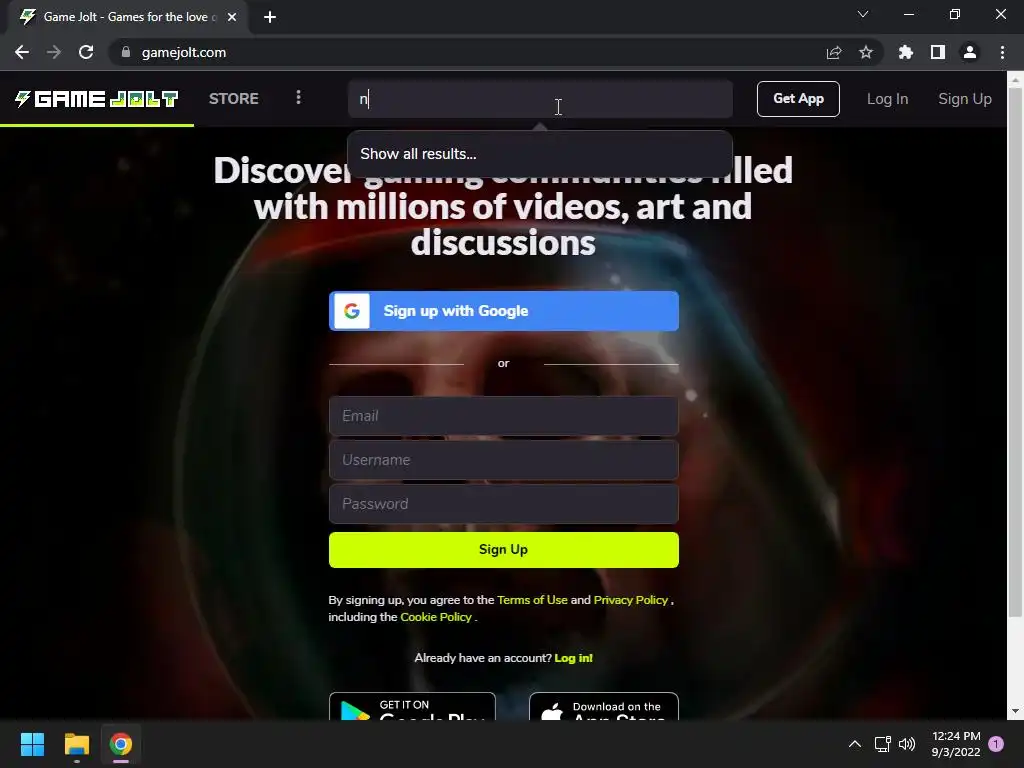Click the Download on the App Store badge
This screenshot has height=768, width=1024.
click(x=603, y=707)
